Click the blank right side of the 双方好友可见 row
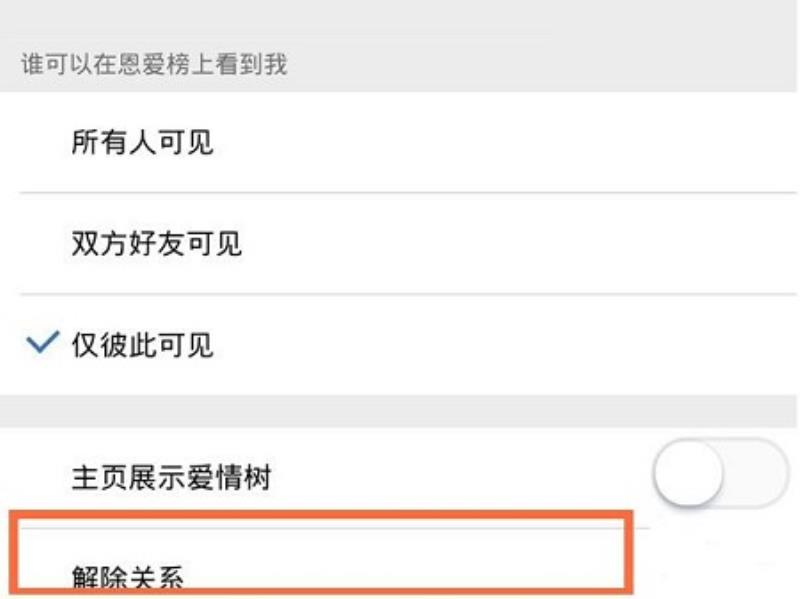 pyautogui.click(x=520, y=243)
